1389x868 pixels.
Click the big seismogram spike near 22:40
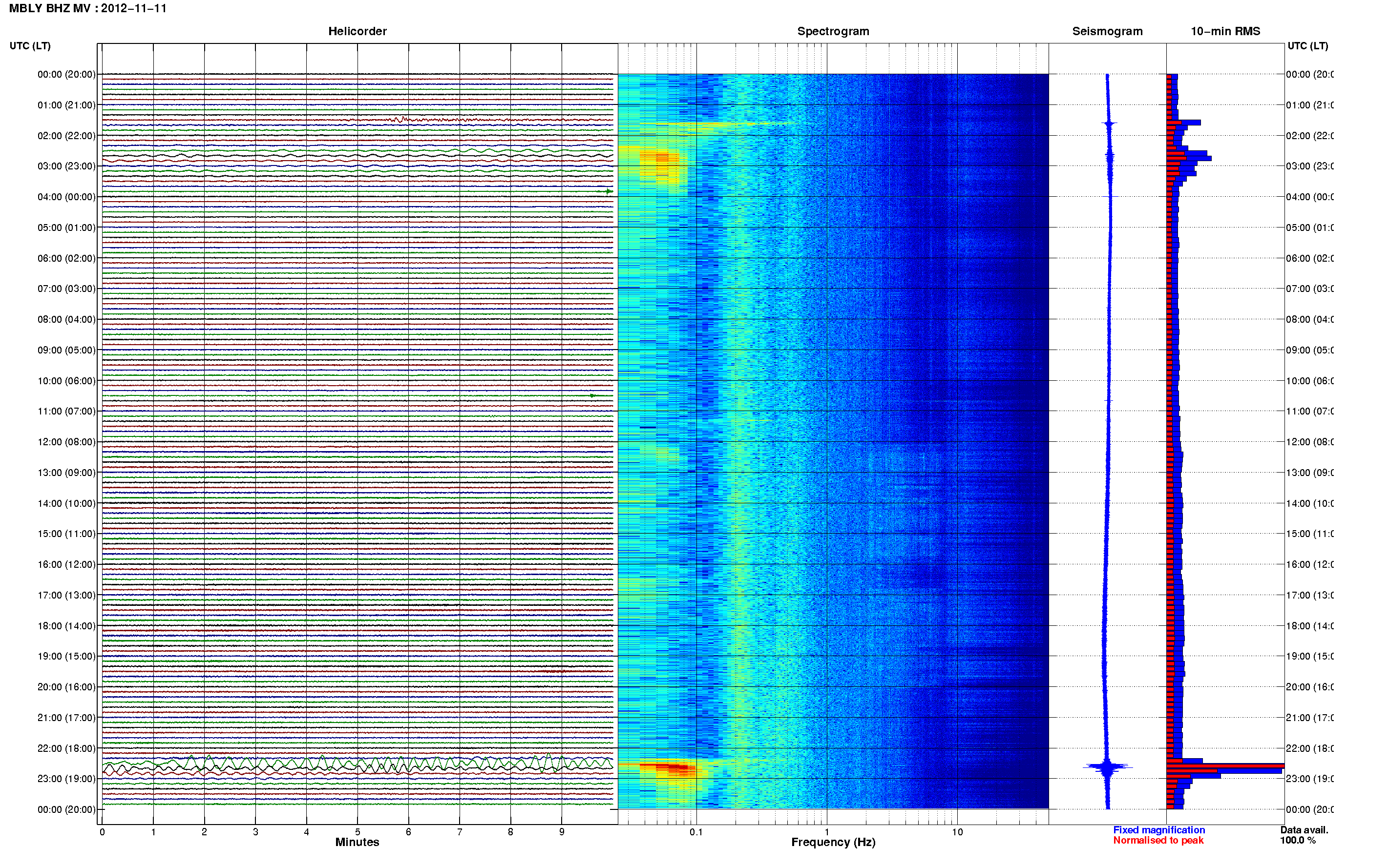1108,766
